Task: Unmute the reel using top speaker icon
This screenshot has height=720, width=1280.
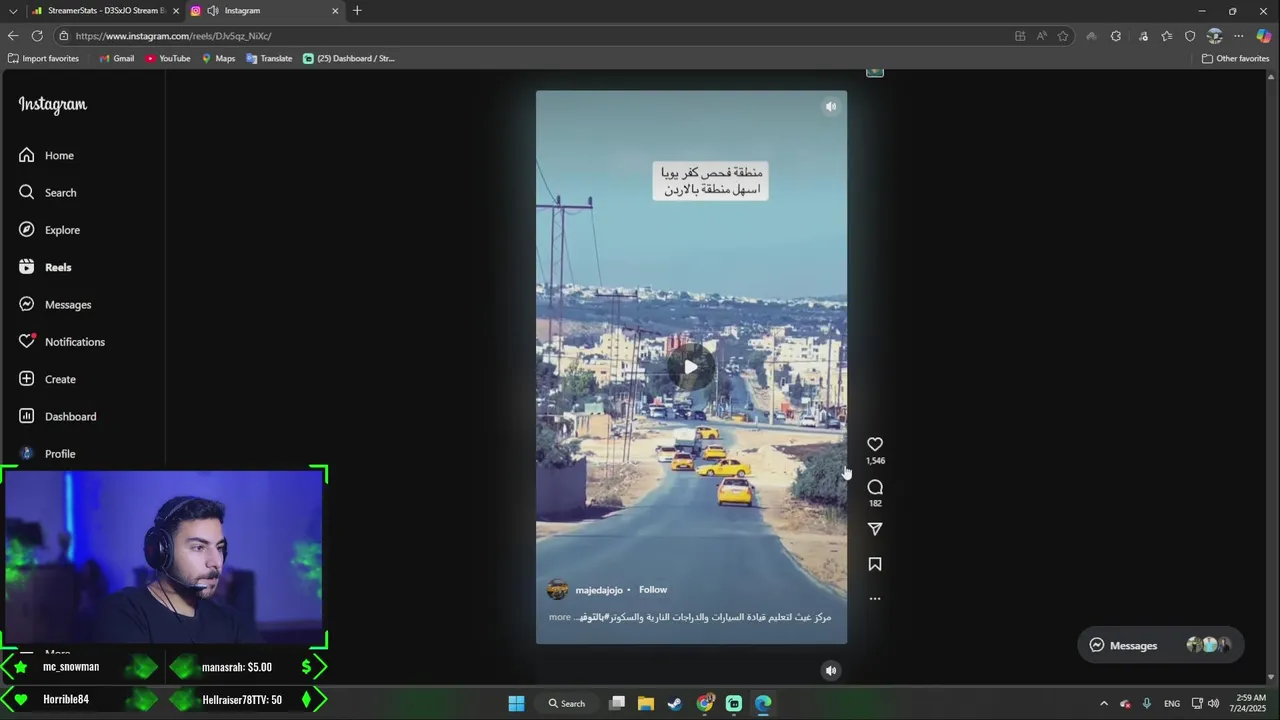Action: [x=830, y=107]
